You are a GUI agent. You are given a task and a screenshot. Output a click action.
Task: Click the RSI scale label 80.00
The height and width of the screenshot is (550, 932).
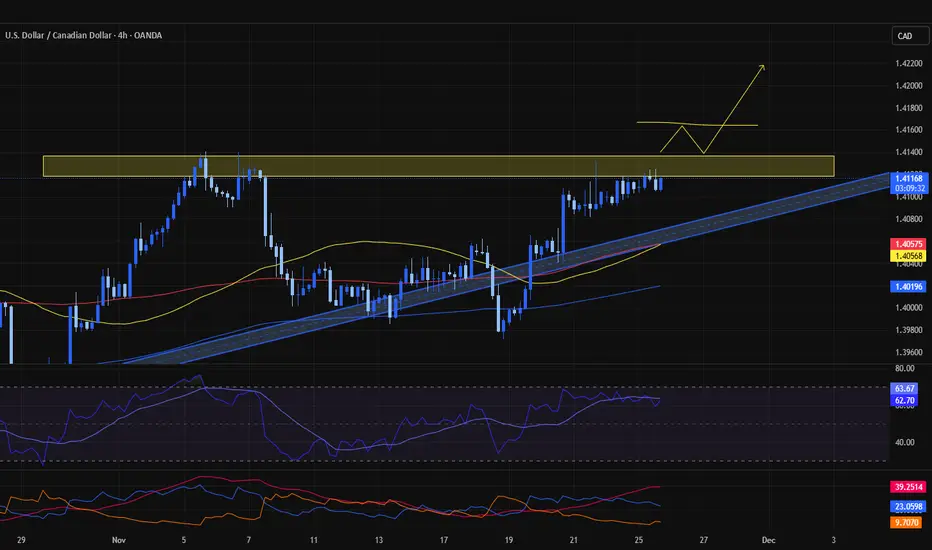pyautogui.click(x=905, y=369)
